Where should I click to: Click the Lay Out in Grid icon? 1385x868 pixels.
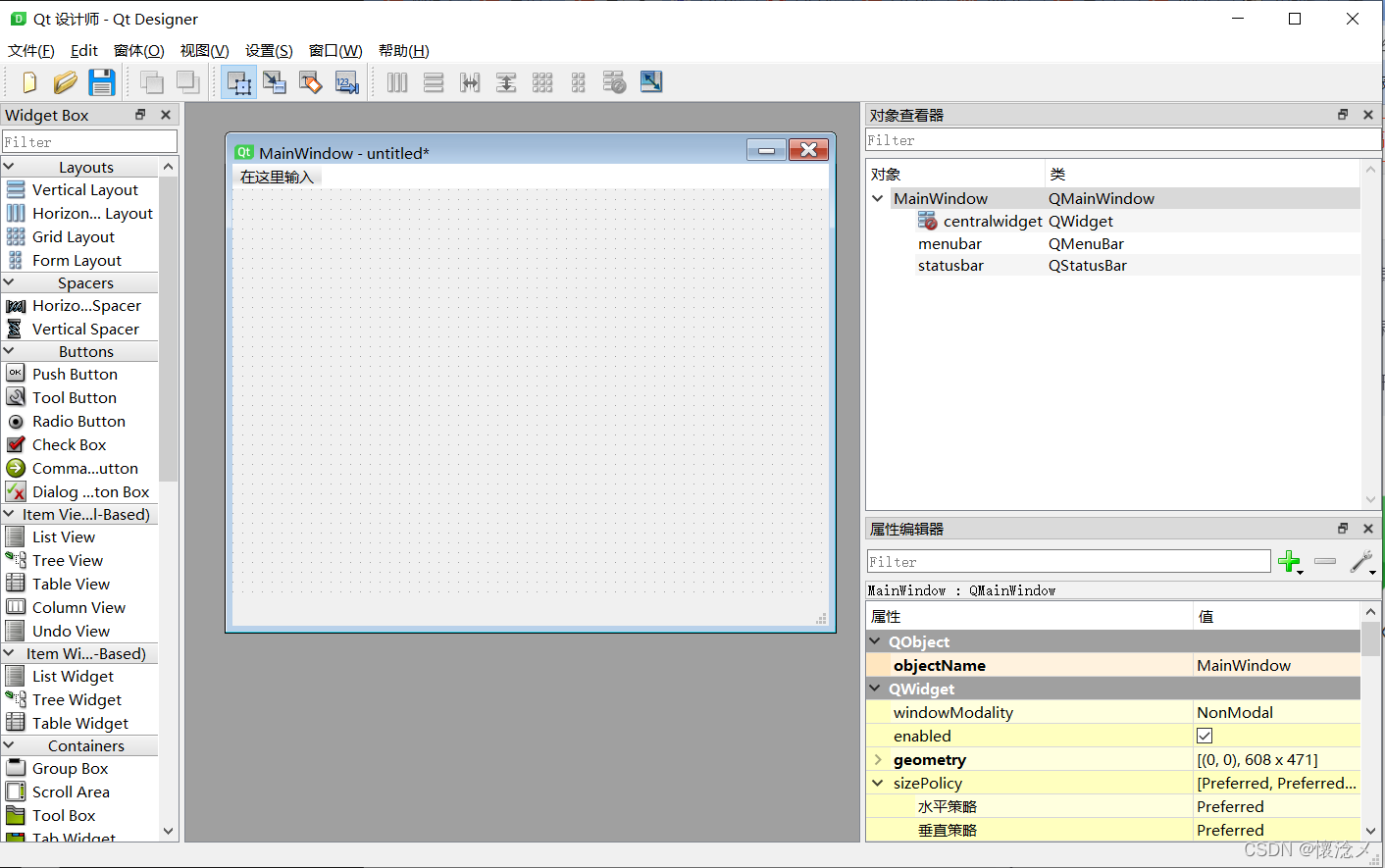[x=542, y=82]
